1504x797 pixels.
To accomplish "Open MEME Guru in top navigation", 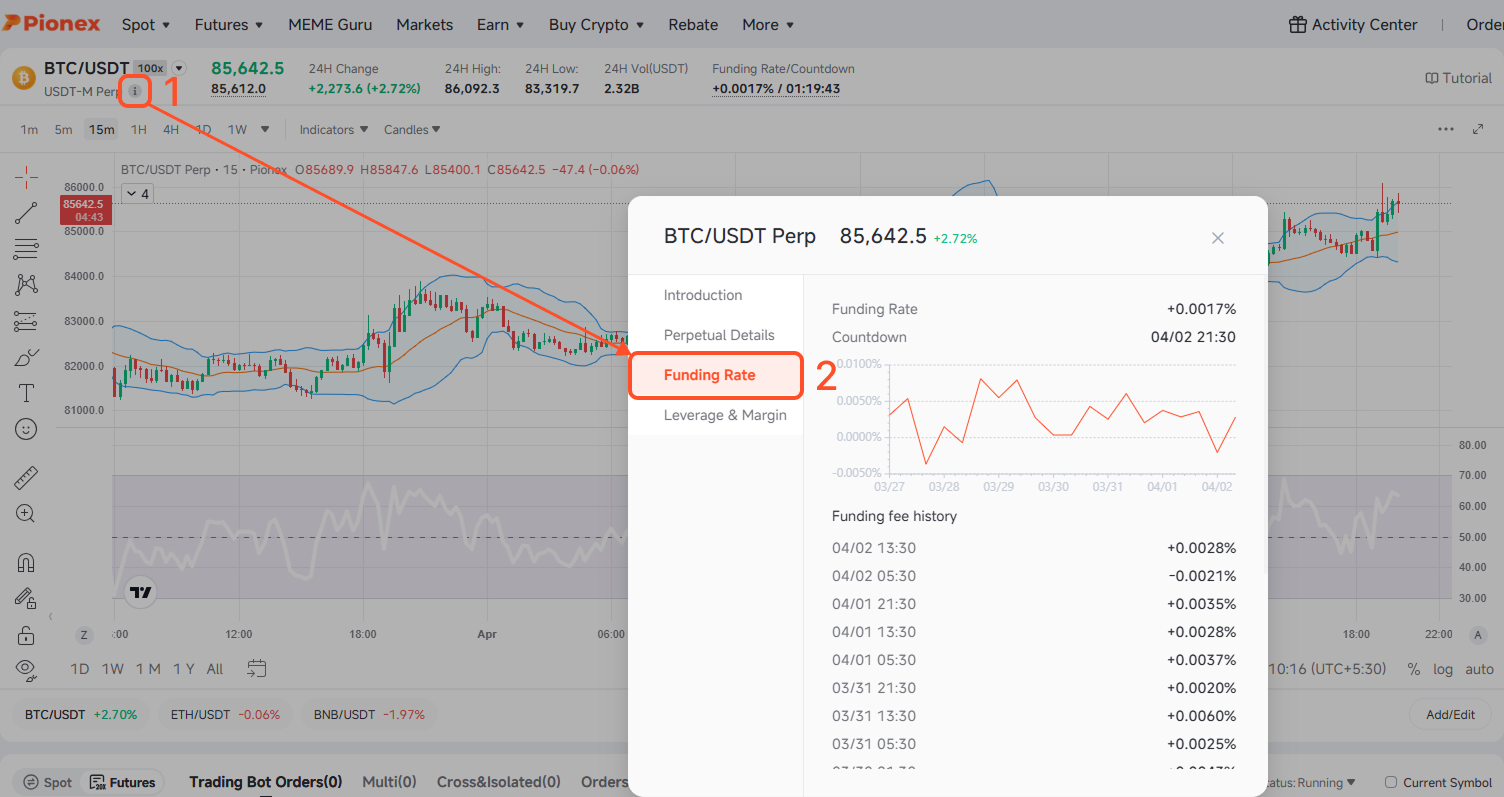I will point(330,24).
